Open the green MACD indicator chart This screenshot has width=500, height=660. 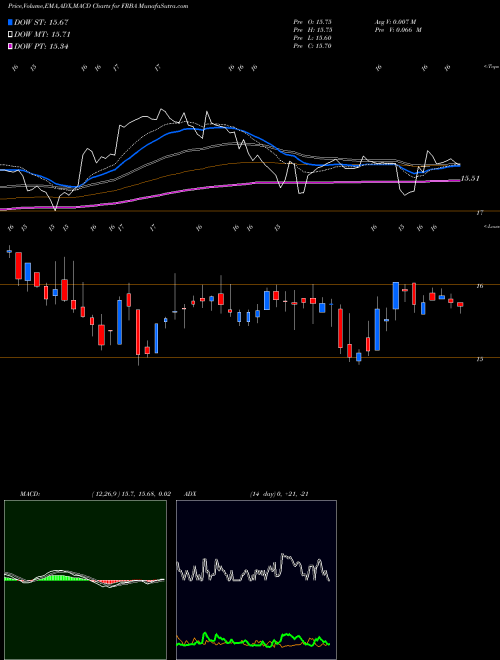85,580
